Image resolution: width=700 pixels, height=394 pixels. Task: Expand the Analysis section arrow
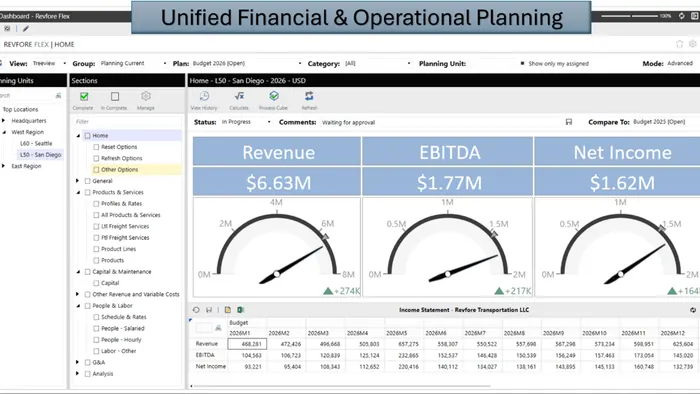click(x=78, y=373)
